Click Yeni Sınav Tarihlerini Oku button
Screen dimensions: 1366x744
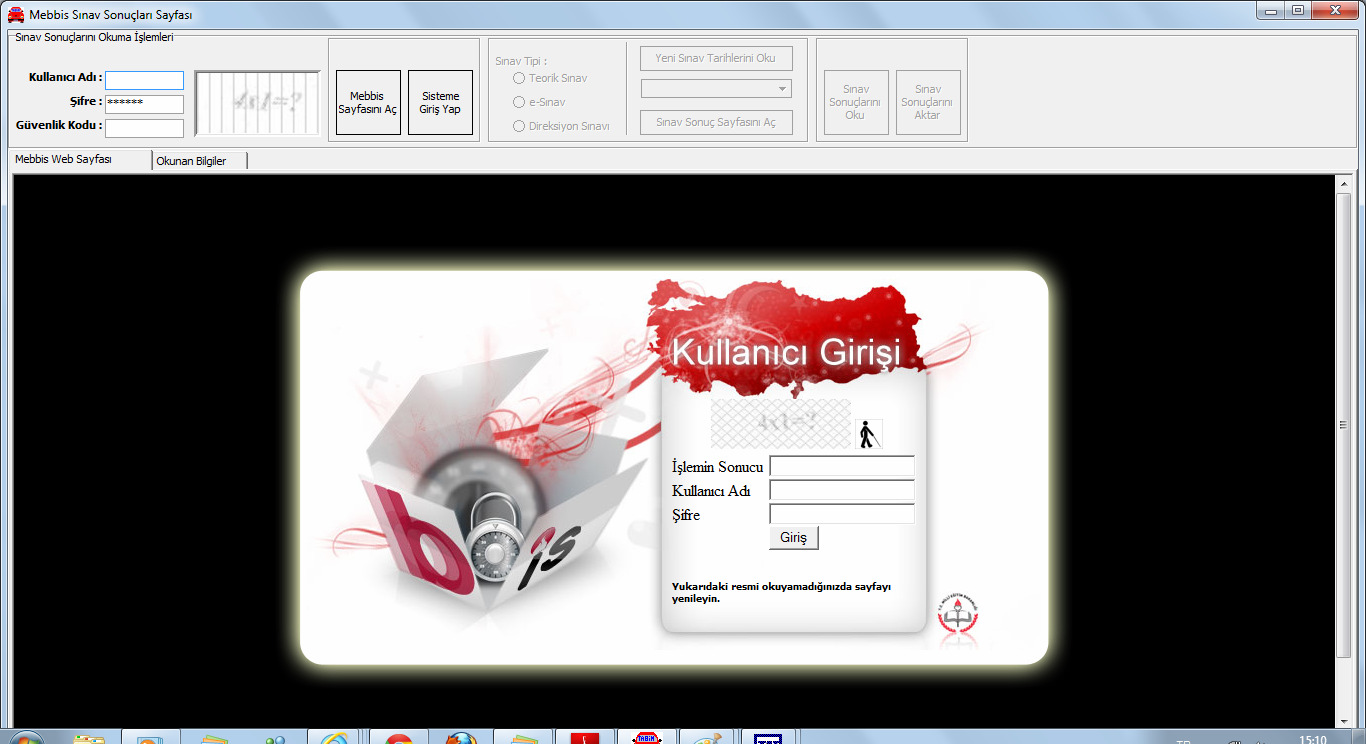716,58
